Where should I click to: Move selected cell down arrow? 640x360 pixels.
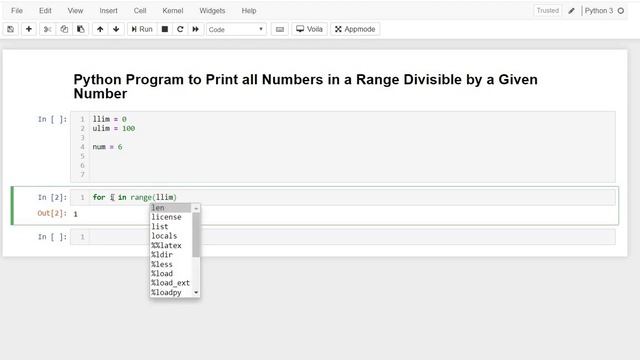point(116,29)
